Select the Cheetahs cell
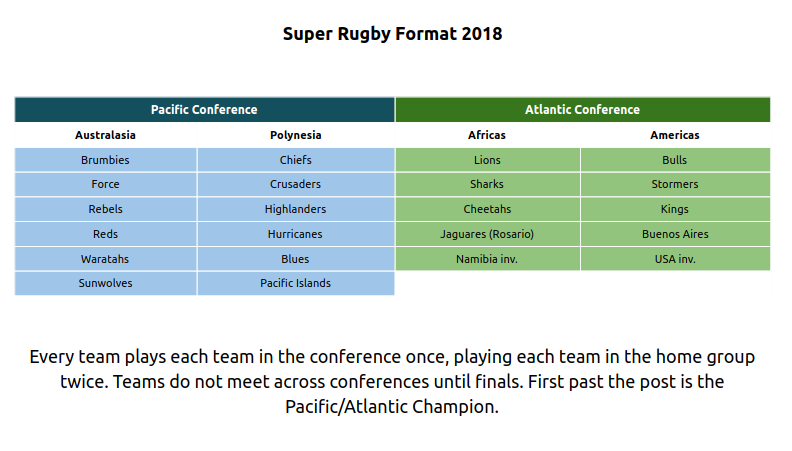The height and width of the screenshot is (451, 792). [487, 209]
